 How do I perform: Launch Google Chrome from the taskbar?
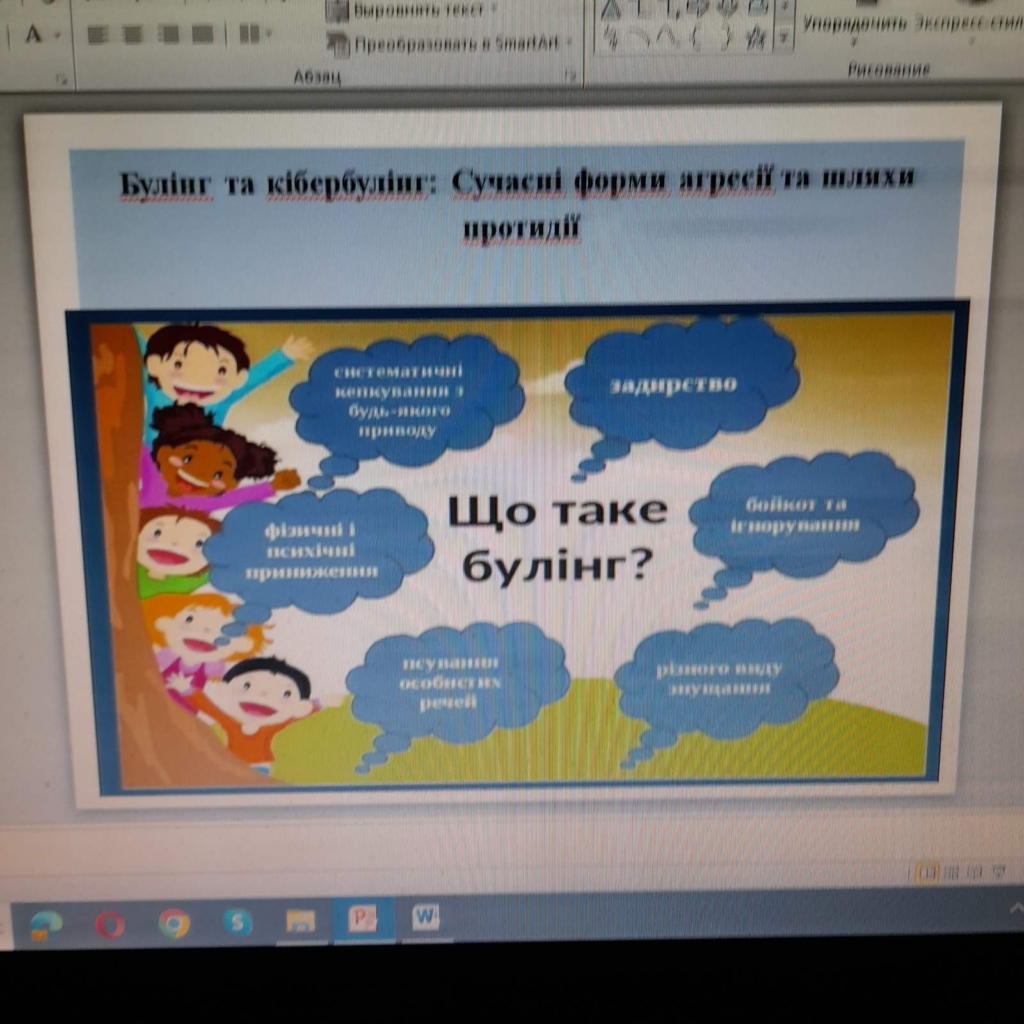pyautogui.click(x=174, y=922)
